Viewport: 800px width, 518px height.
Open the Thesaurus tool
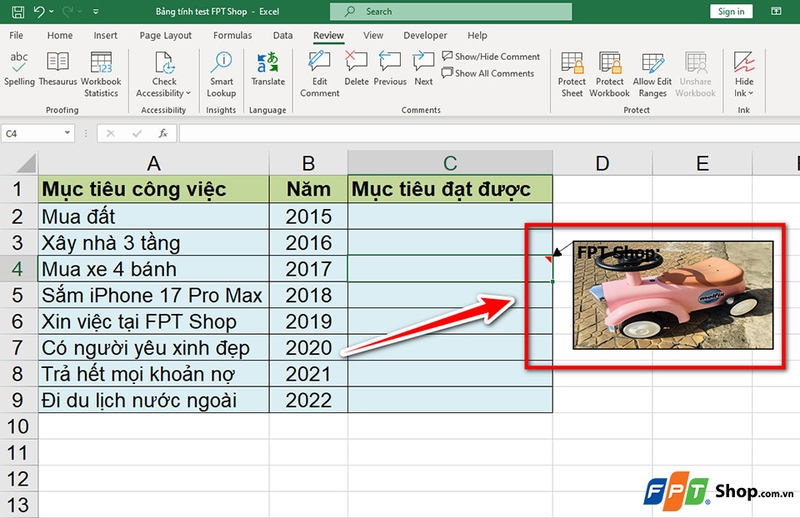(x=58, y=69)
